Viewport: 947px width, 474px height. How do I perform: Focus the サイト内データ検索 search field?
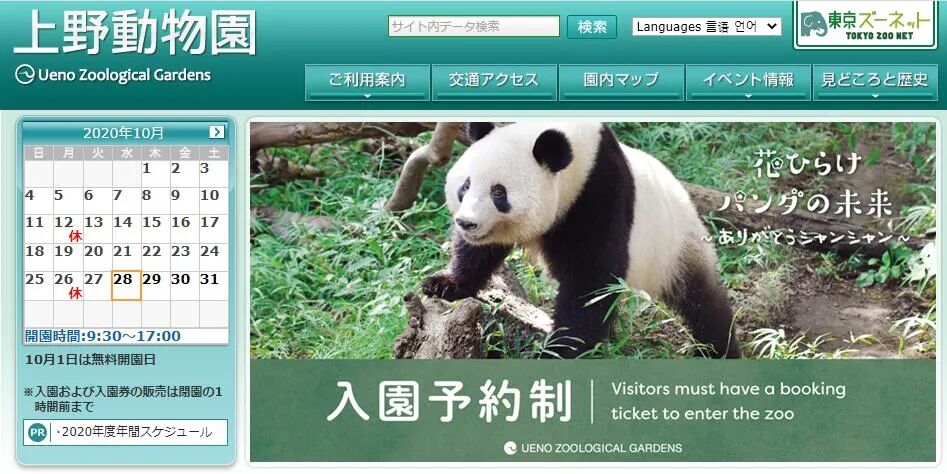(x=474, y=27)
